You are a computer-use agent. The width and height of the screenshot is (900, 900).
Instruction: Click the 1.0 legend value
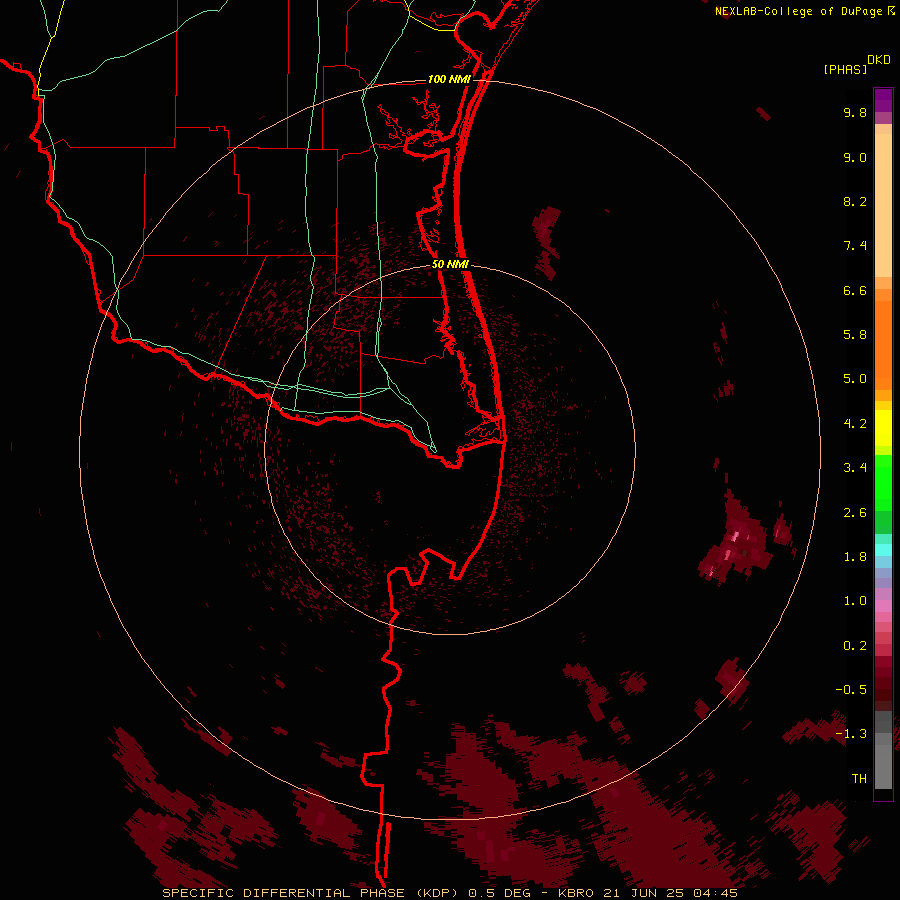pyautogui.click(x=855, y=601)
